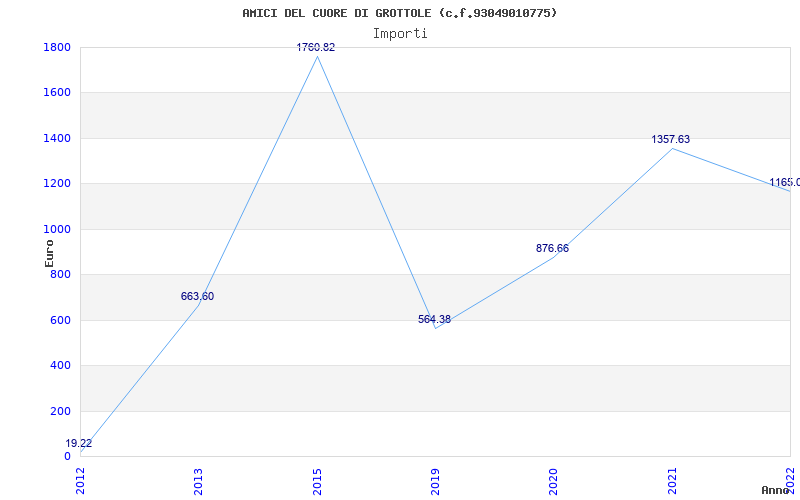Click the Anno x-axis label

click(776, 490)
